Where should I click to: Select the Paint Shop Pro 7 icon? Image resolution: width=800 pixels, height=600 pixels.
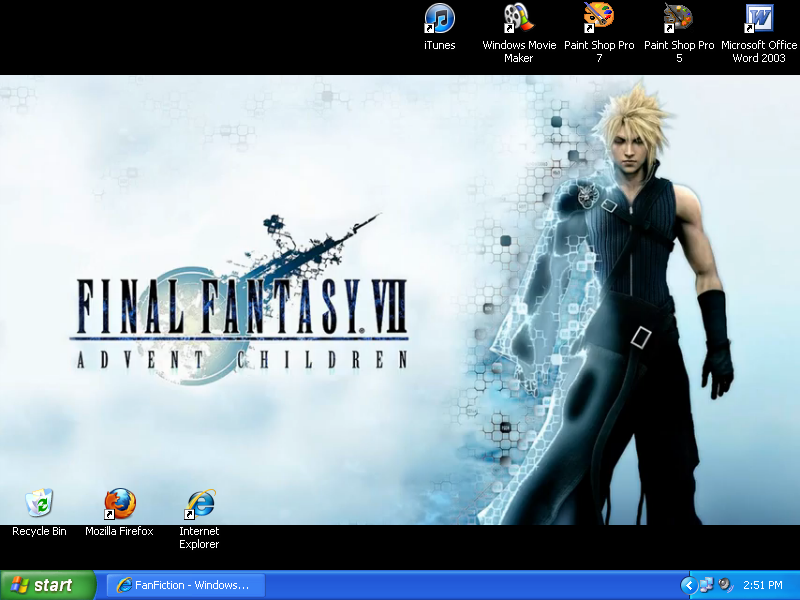[598, 18]
